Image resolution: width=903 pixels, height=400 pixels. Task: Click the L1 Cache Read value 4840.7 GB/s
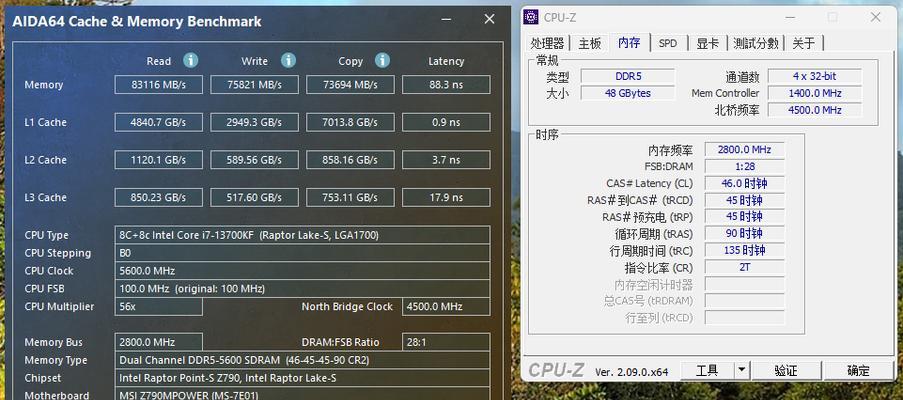point(158,122)
